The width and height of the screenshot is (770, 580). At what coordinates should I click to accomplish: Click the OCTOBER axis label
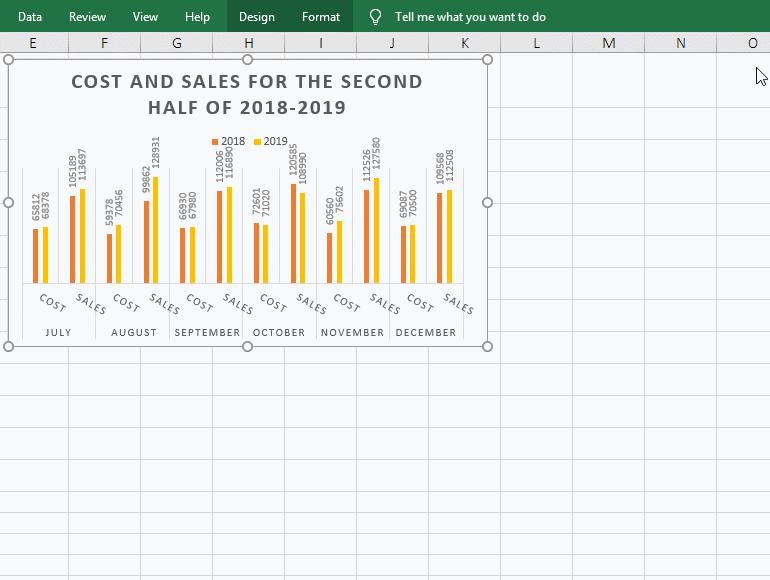click(279, 332)
